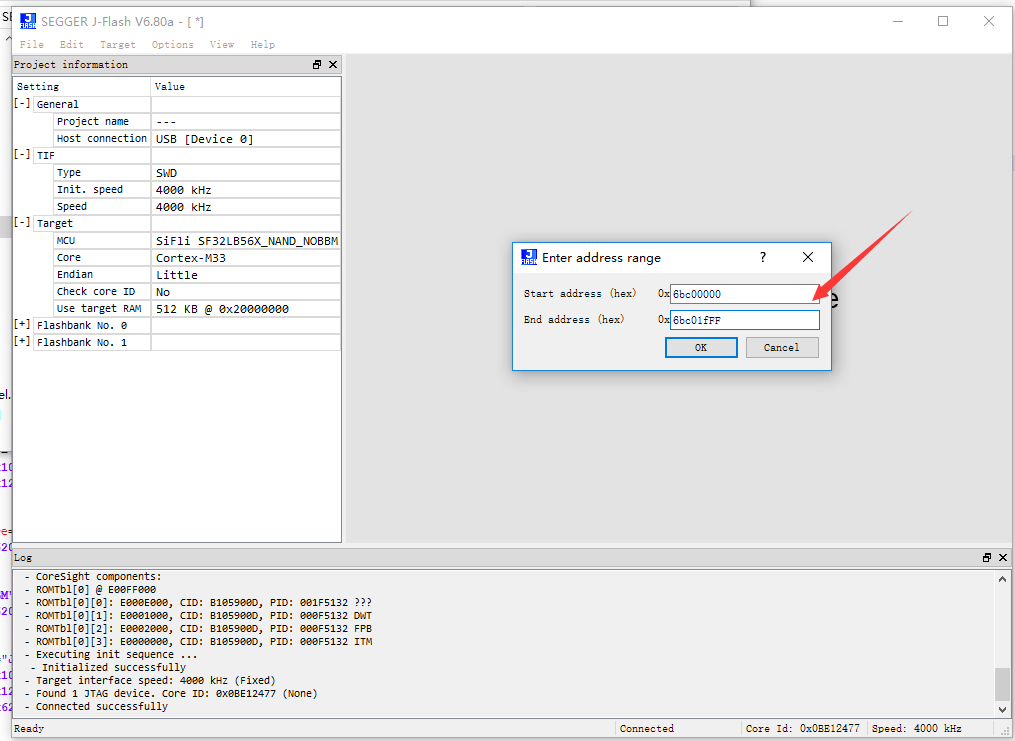
Task: Click the J-Flash icon in the address range dialog
Action: coord(529,257)
